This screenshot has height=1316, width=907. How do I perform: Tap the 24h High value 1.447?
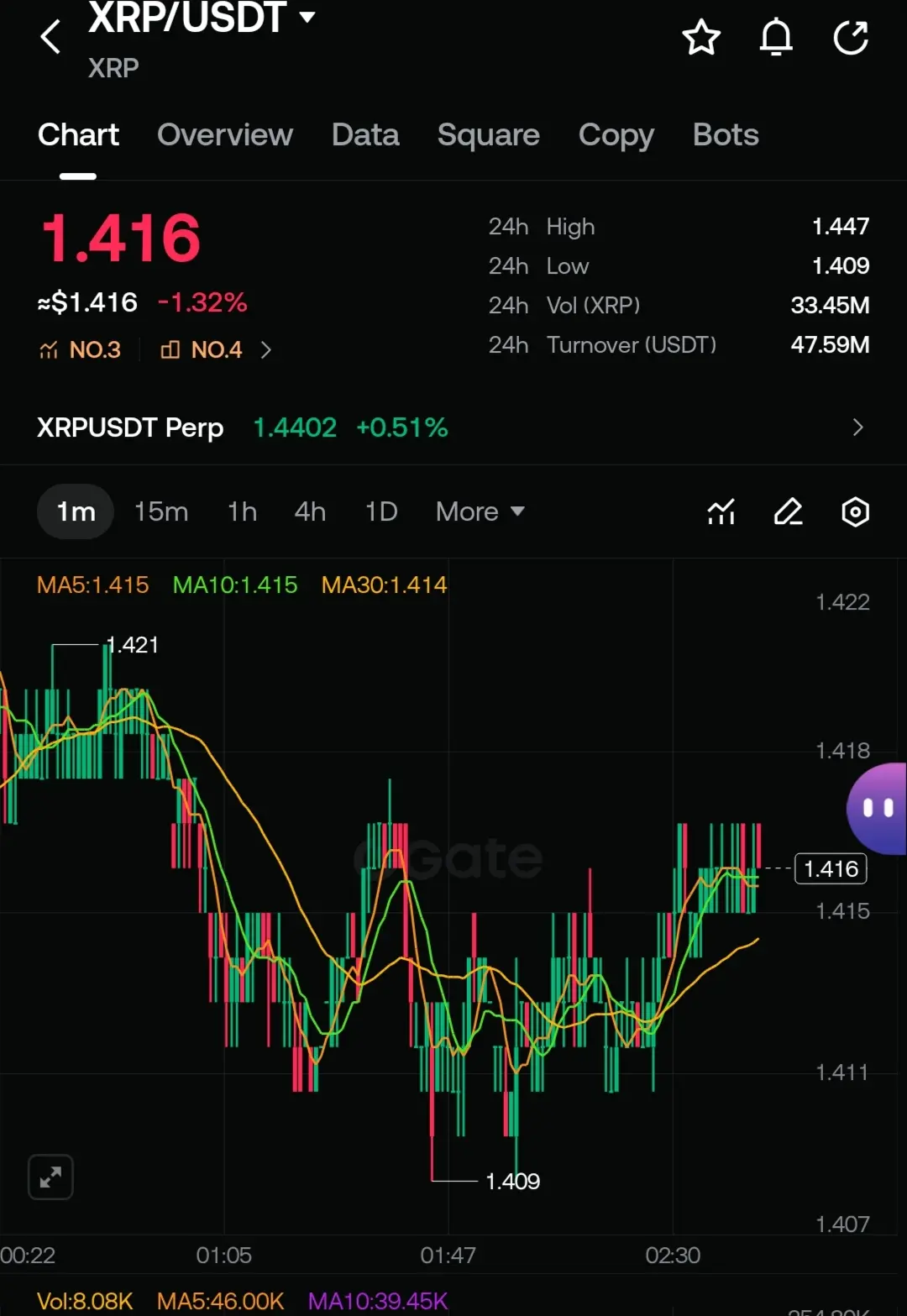pos(841,227)
